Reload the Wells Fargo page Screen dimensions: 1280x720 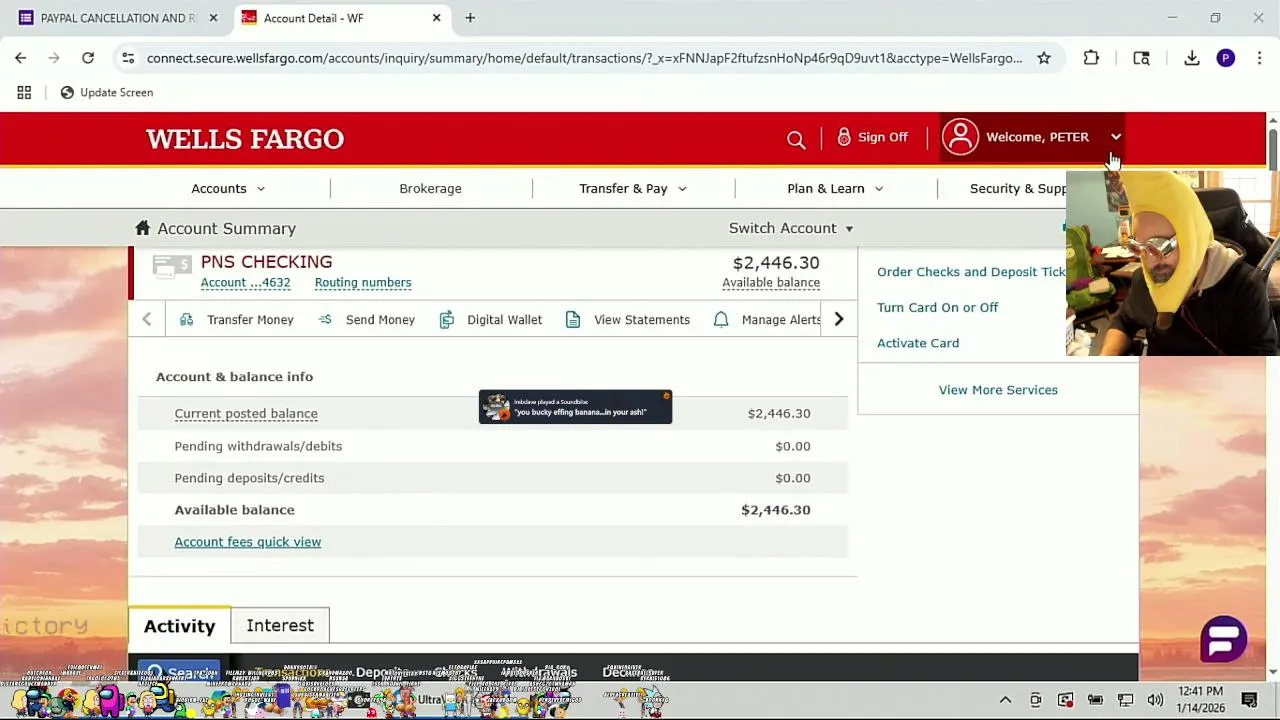pos(88,58)
